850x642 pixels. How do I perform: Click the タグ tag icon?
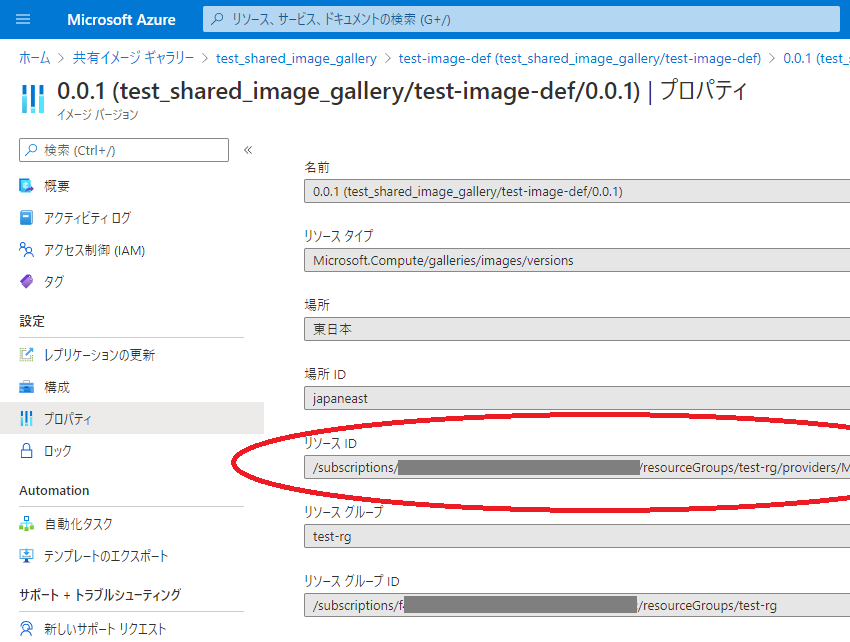click(26, 281)
